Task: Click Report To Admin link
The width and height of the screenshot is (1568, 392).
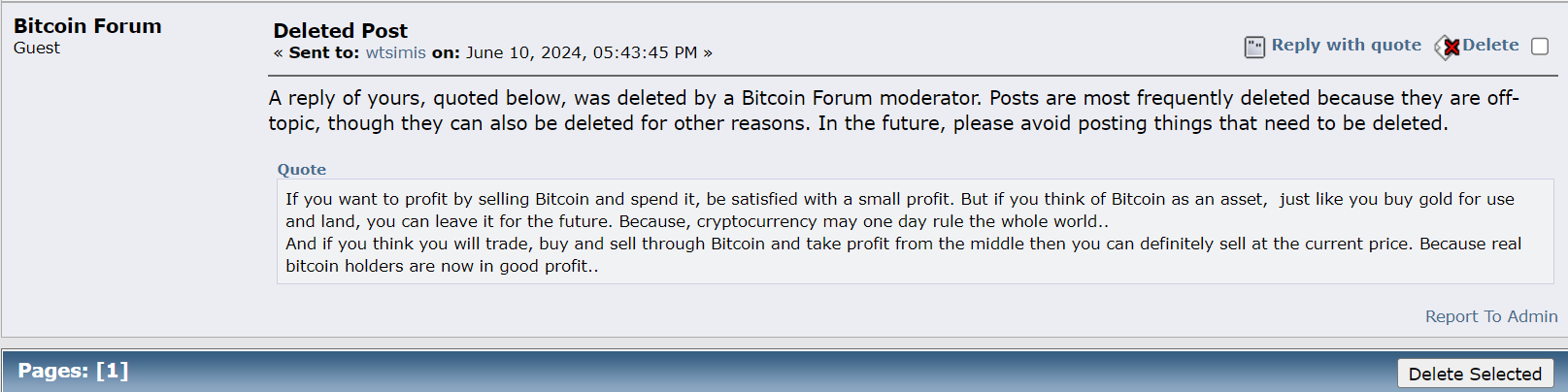Action: click(1491, 316)
